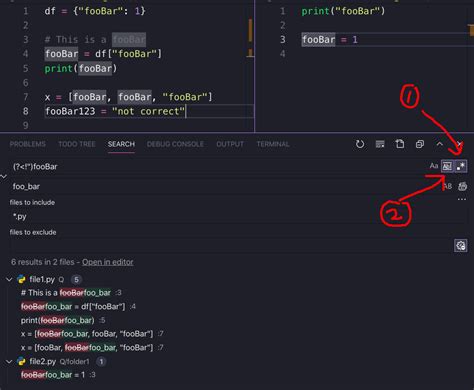Collapse the replace field with left chevron
Image resolution: width=474 pixels, height=390 pixels.
[x=4, y=176]
